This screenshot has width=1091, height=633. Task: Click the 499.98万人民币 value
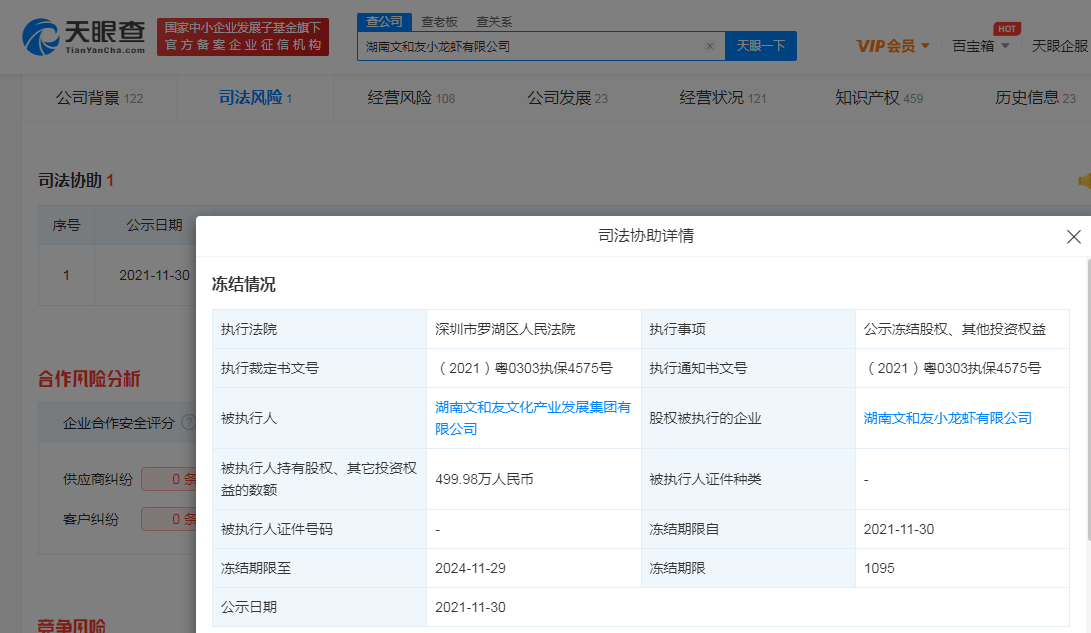484,479
